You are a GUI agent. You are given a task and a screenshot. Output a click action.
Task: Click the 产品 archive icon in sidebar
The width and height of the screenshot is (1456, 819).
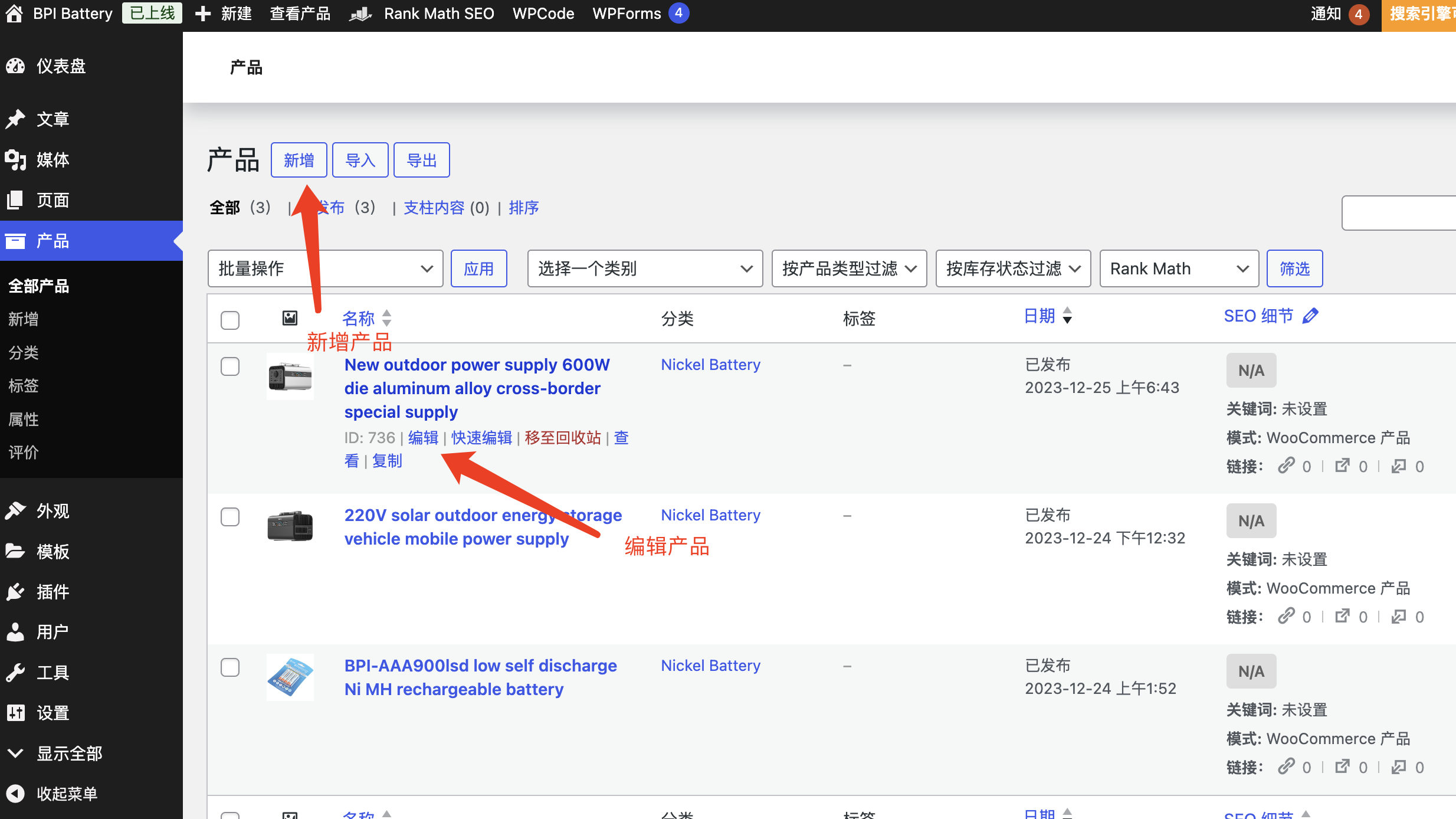pyautogui.click(x=15, y=241)
